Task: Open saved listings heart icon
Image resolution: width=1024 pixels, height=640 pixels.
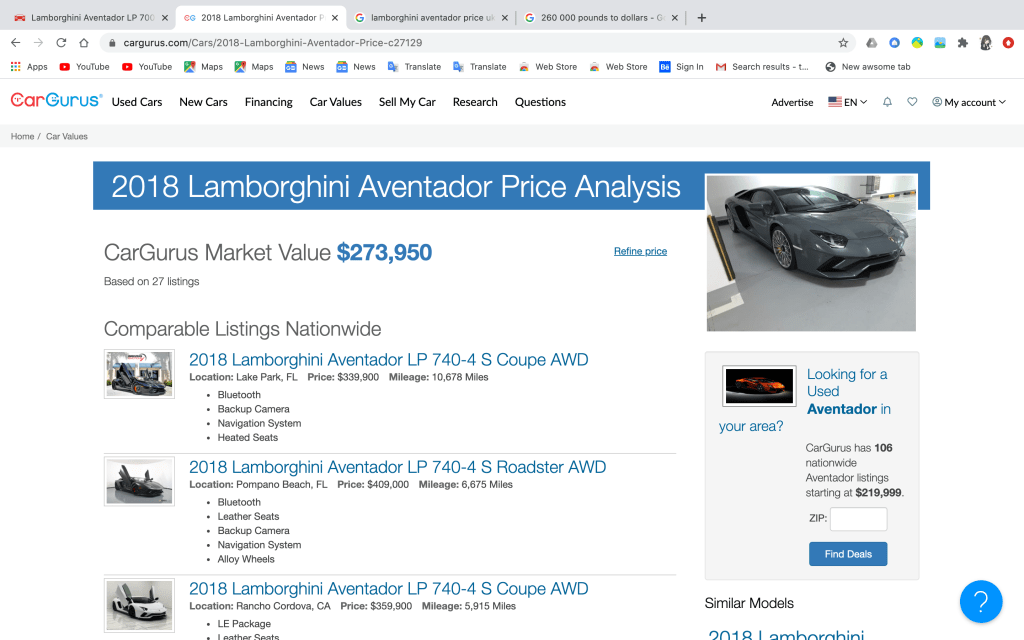Action: 912,102
